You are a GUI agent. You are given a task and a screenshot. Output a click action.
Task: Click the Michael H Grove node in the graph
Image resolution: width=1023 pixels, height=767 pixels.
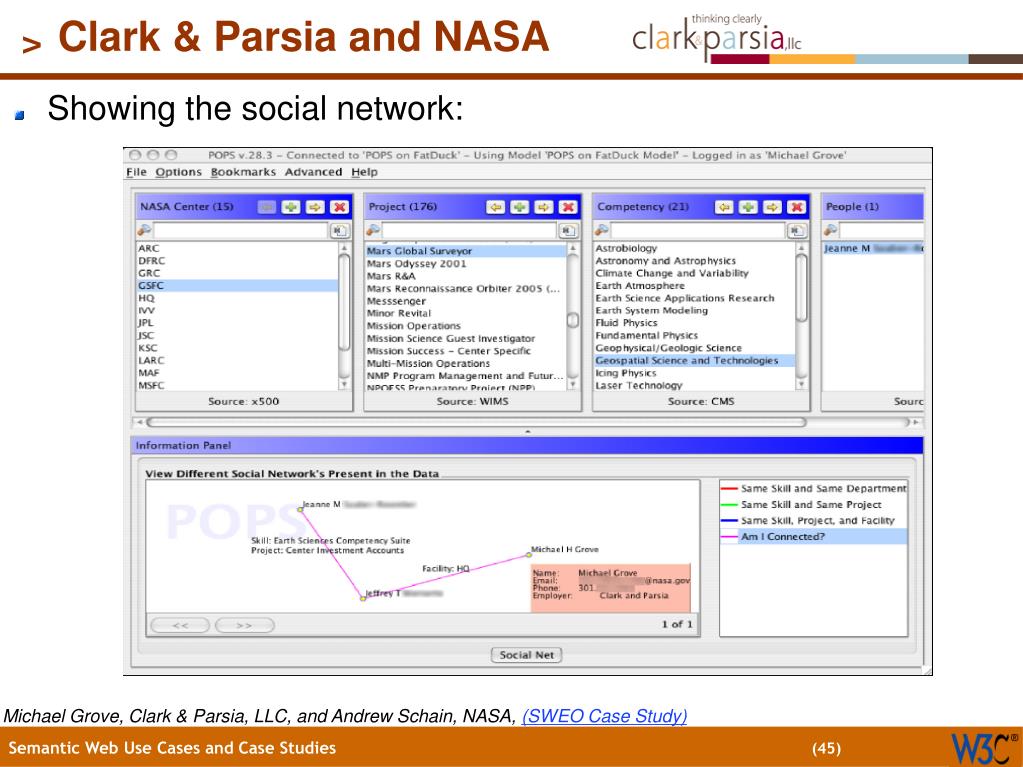point(529,555)
